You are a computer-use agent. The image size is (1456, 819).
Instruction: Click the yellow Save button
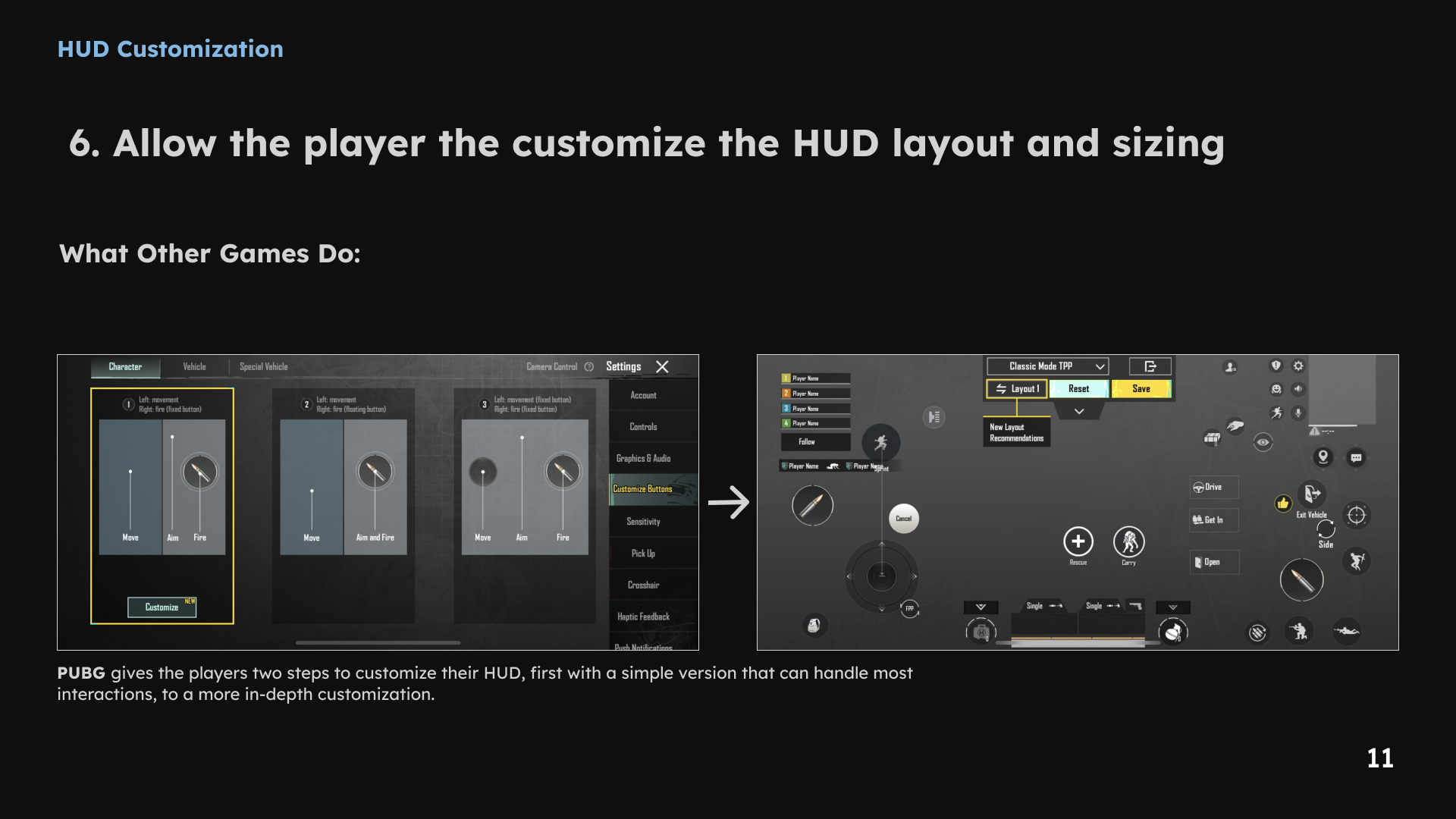tap(1141, 389)
